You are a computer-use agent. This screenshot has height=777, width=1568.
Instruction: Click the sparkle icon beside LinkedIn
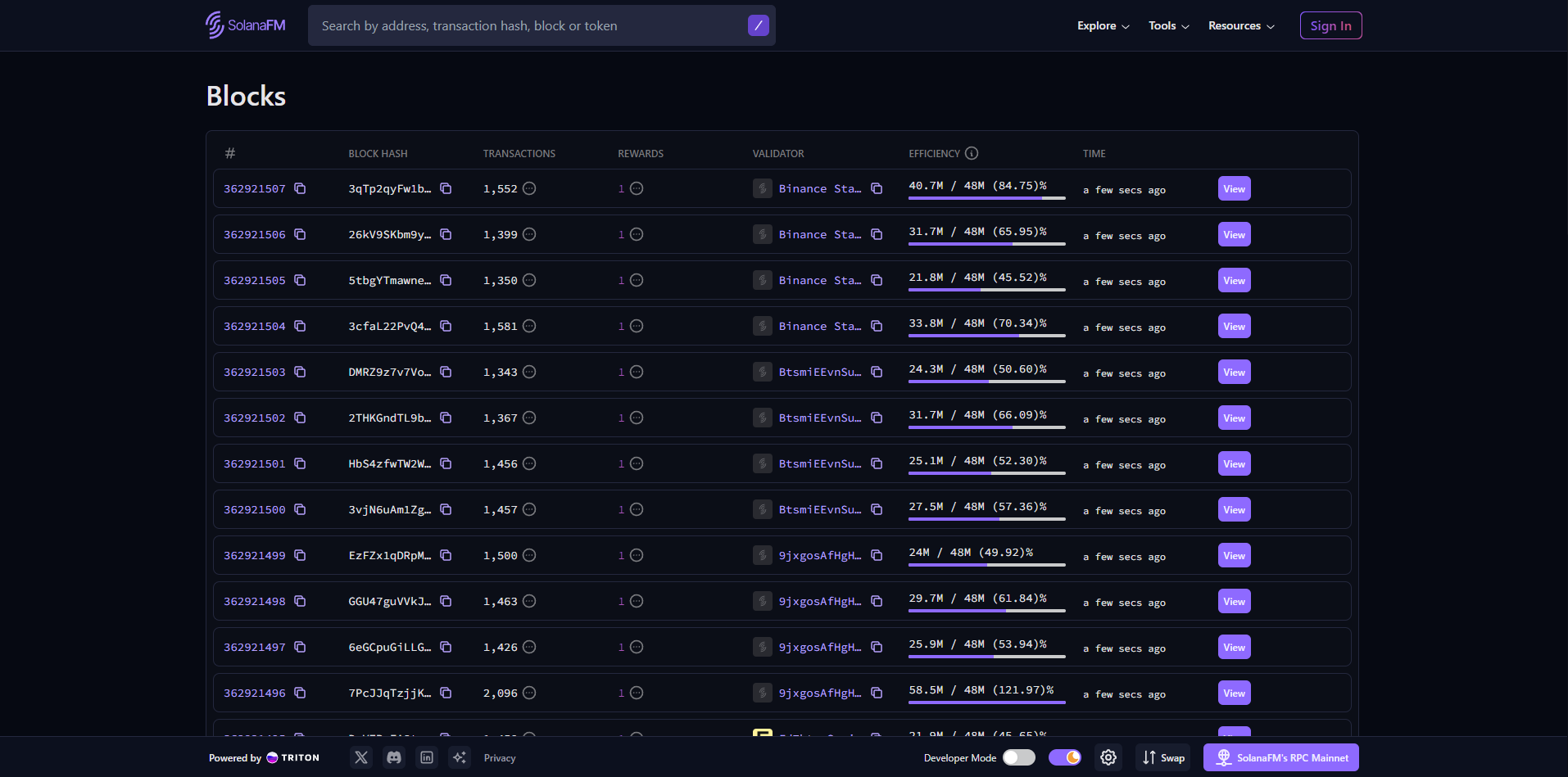(460, 757)
